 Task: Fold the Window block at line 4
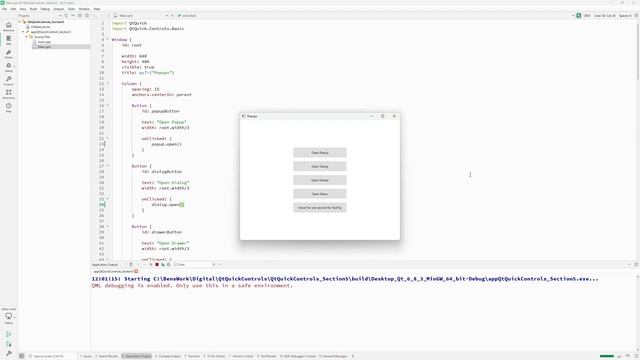click(108, 40)
